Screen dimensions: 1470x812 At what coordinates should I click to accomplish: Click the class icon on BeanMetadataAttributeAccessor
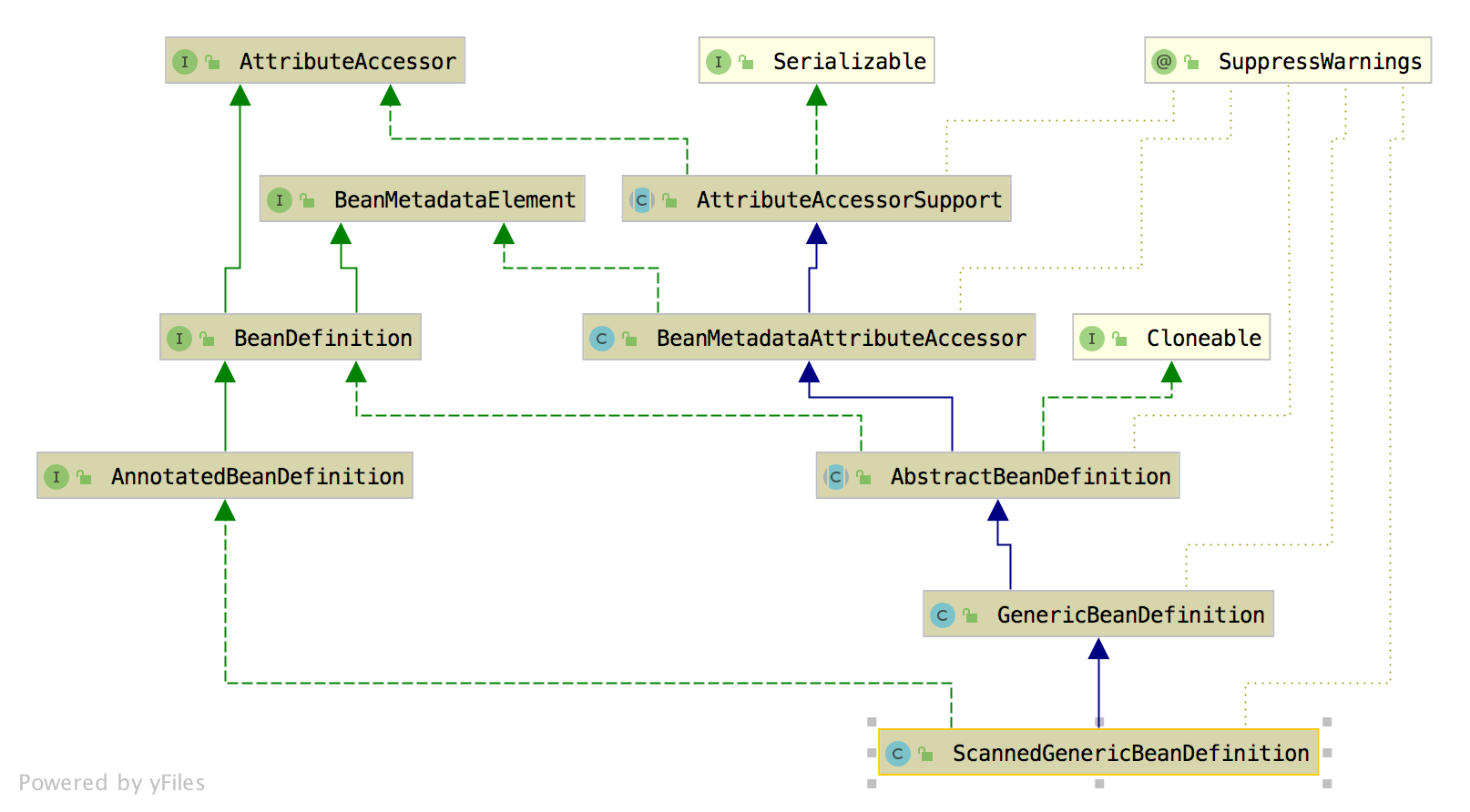pos(602,339)
